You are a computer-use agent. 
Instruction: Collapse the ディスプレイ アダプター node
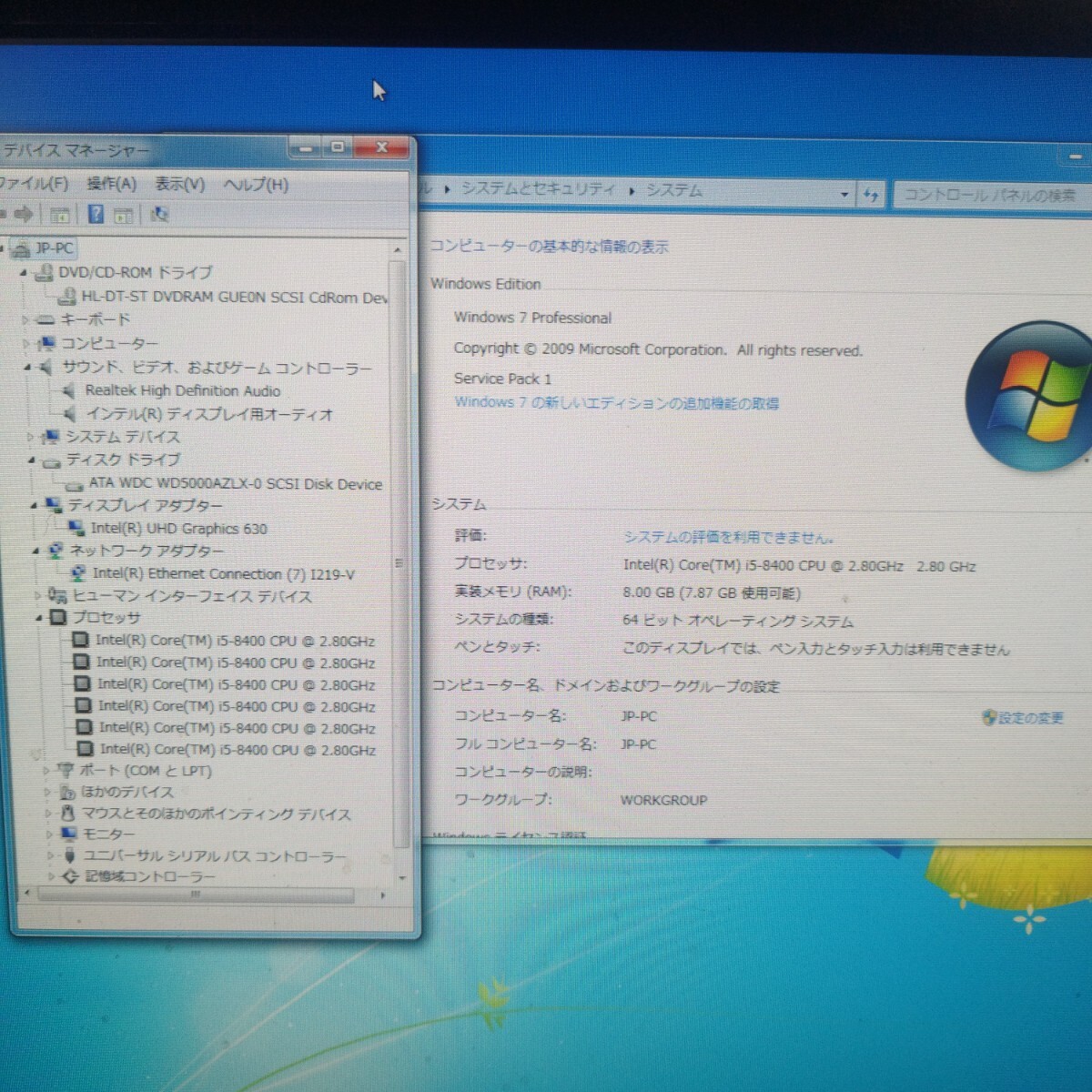tap(34, 506)
